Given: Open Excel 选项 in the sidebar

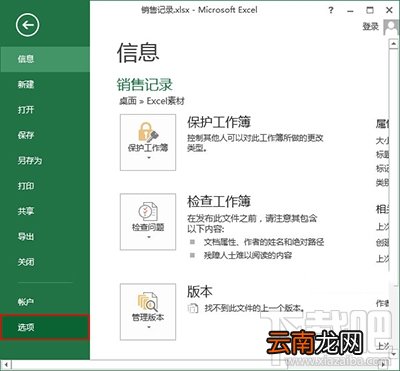Looking at the screenshot, I should (x=45, y=327).
